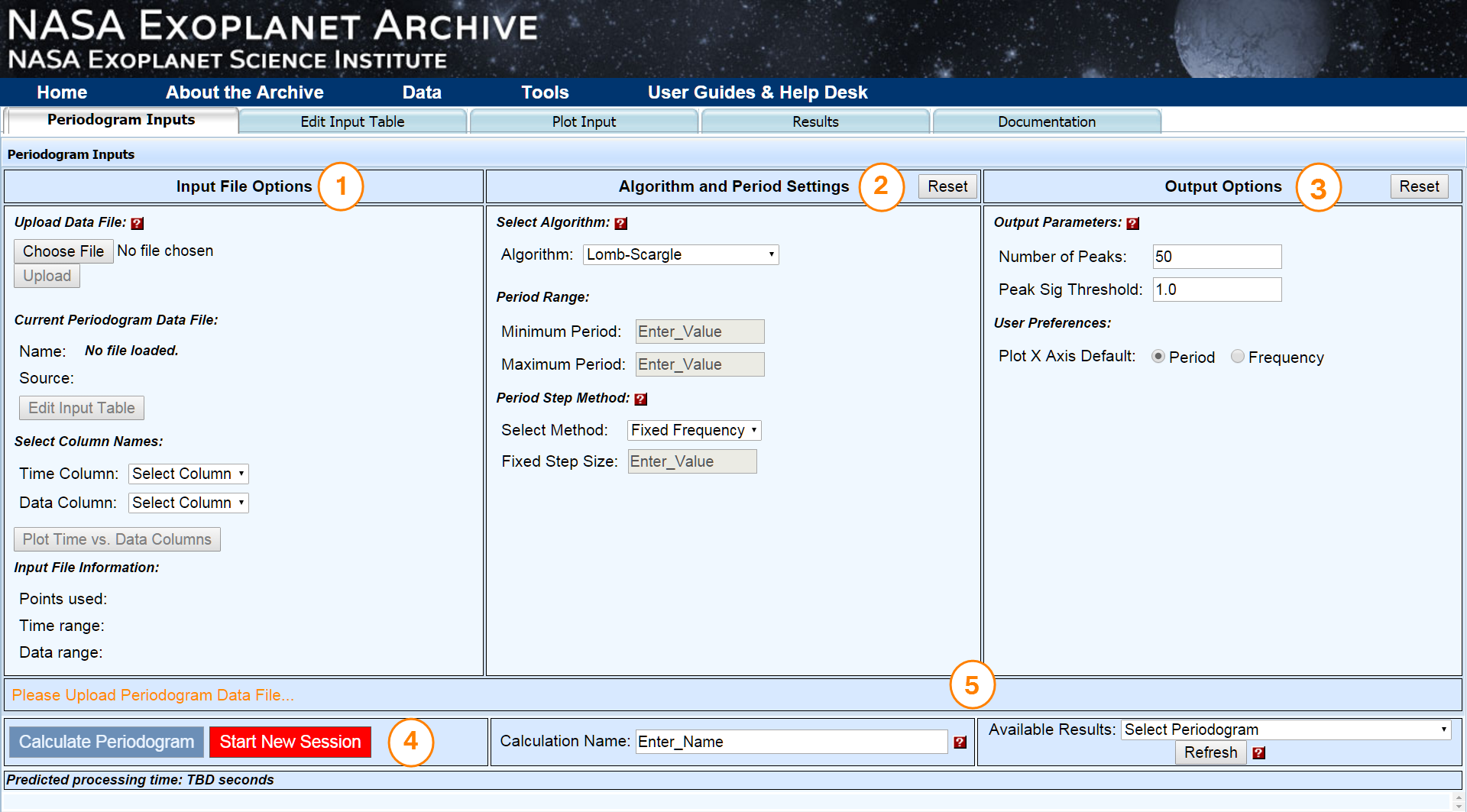
Task: Click the Fixed Step Size input field
Action: (692, 461)
